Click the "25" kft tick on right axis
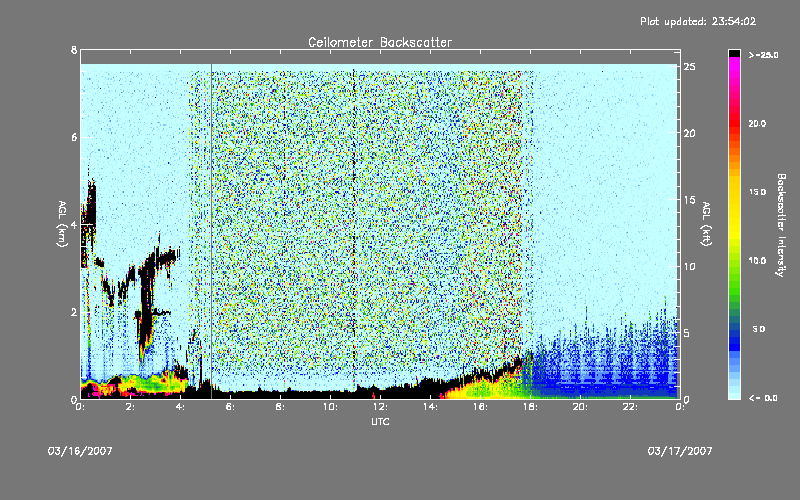The image size is (800, 500). click(689, 67)
